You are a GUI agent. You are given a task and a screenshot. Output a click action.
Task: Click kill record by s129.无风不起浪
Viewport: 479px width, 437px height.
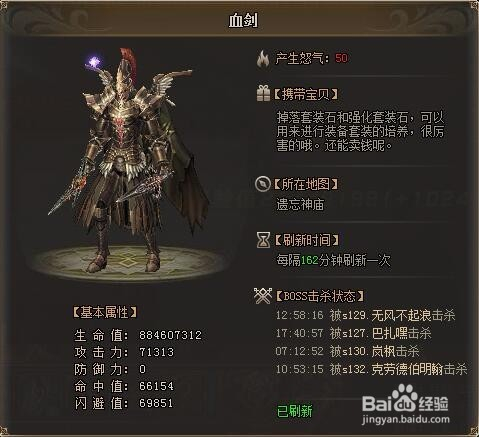pyautogui.click(x=365, y=315)
